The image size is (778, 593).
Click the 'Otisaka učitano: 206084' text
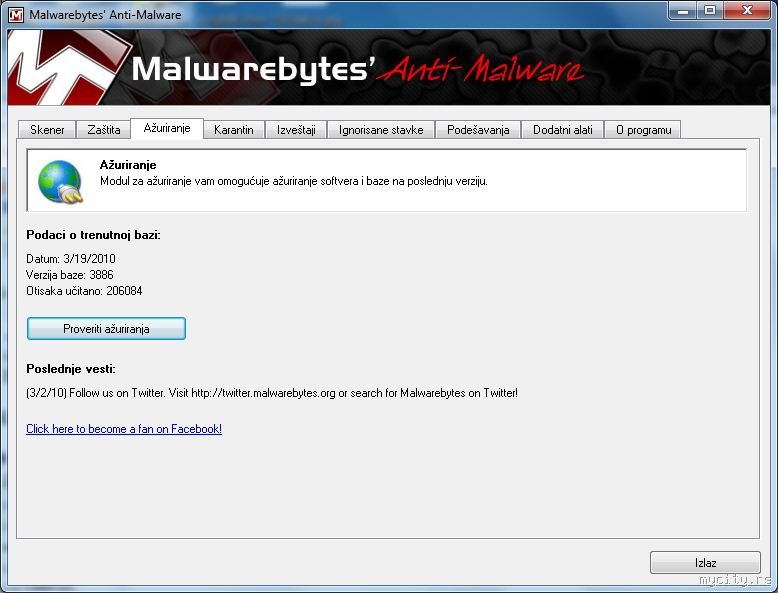(84, 291)
